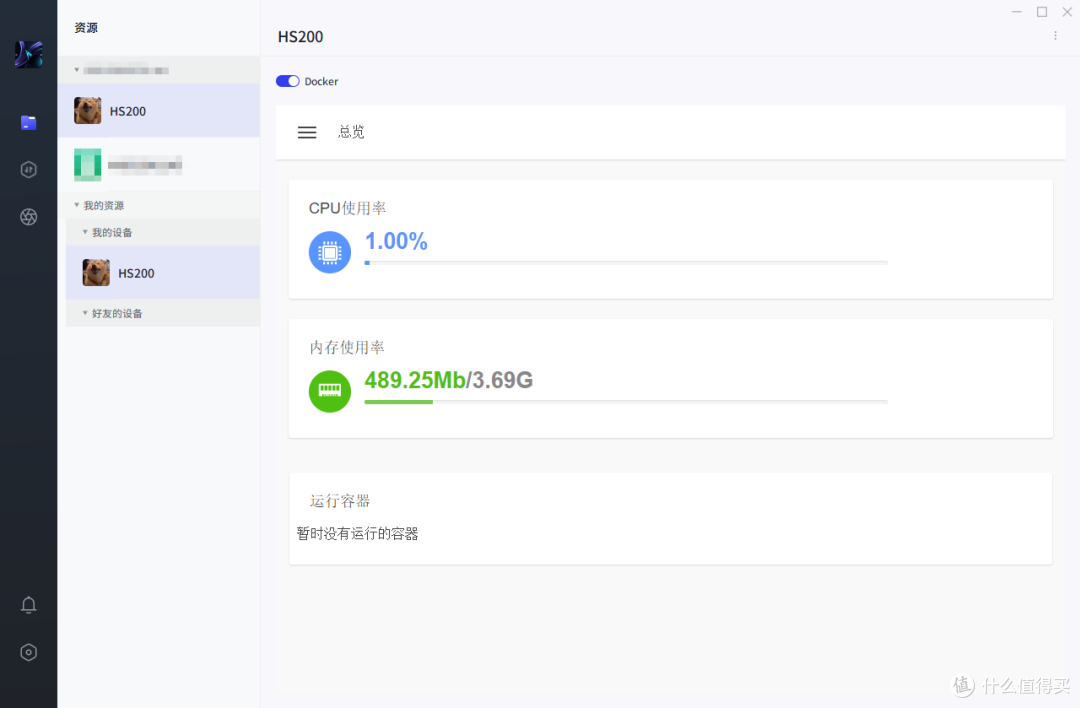
Task: Select HS200 in the top device list
Action: pos(159,111)
